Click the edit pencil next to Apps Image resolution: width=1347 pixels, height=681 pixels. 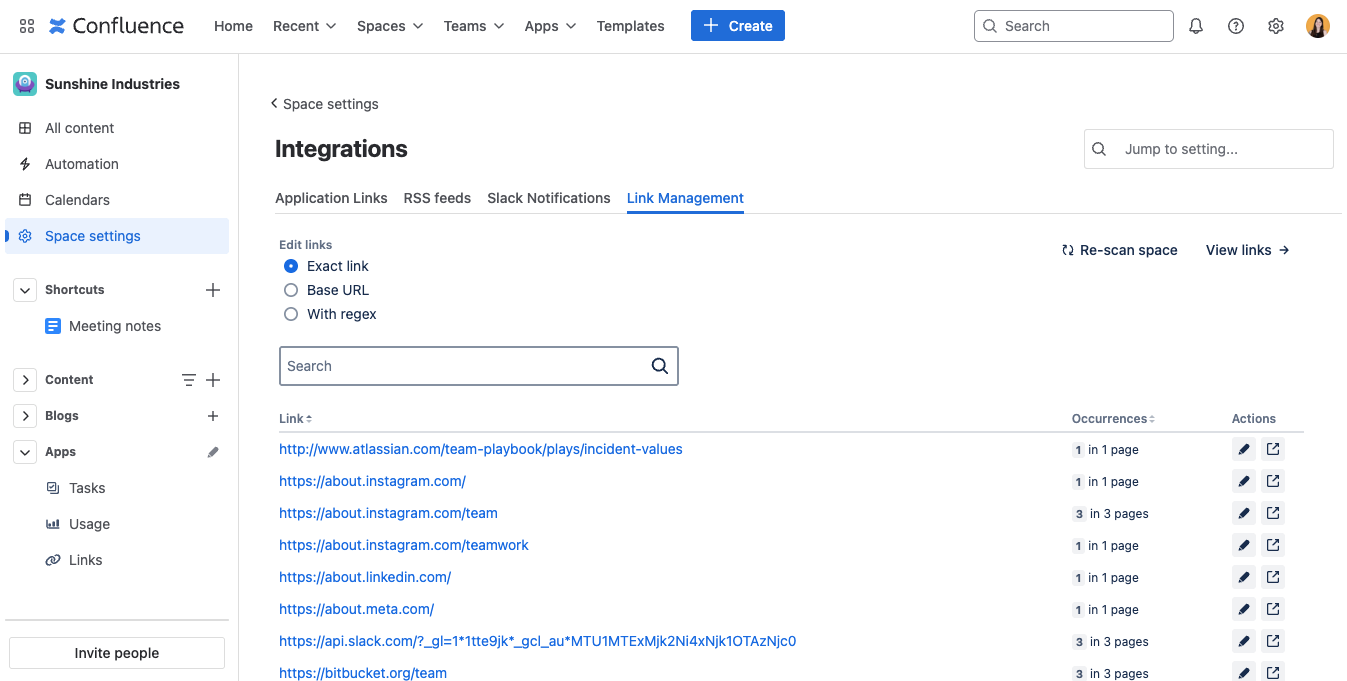point(213,451)
